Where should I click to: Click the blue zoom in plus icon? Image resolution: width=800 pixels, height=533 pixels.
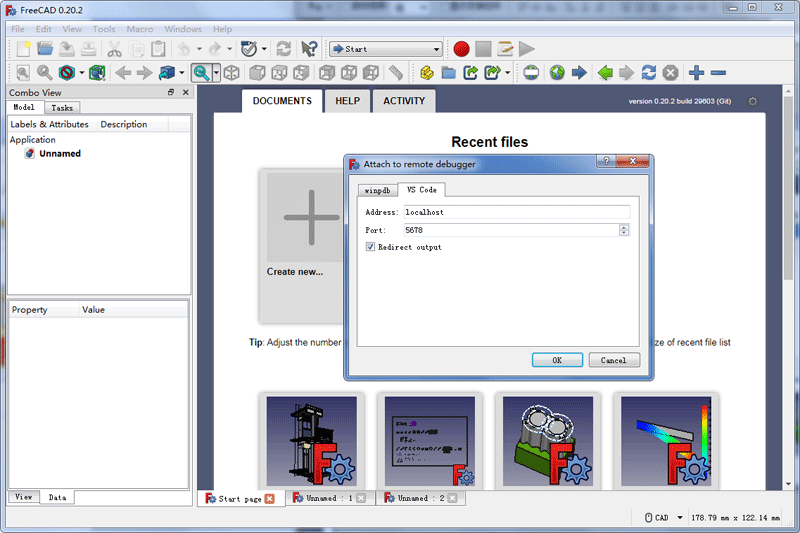697,73
